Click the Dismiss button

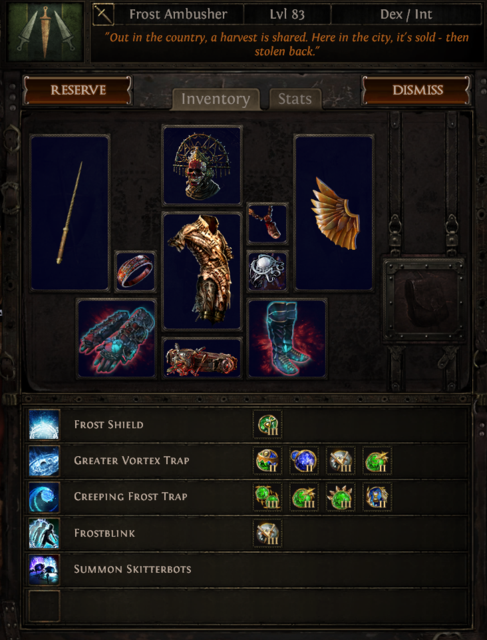click(x=416, y=90)
